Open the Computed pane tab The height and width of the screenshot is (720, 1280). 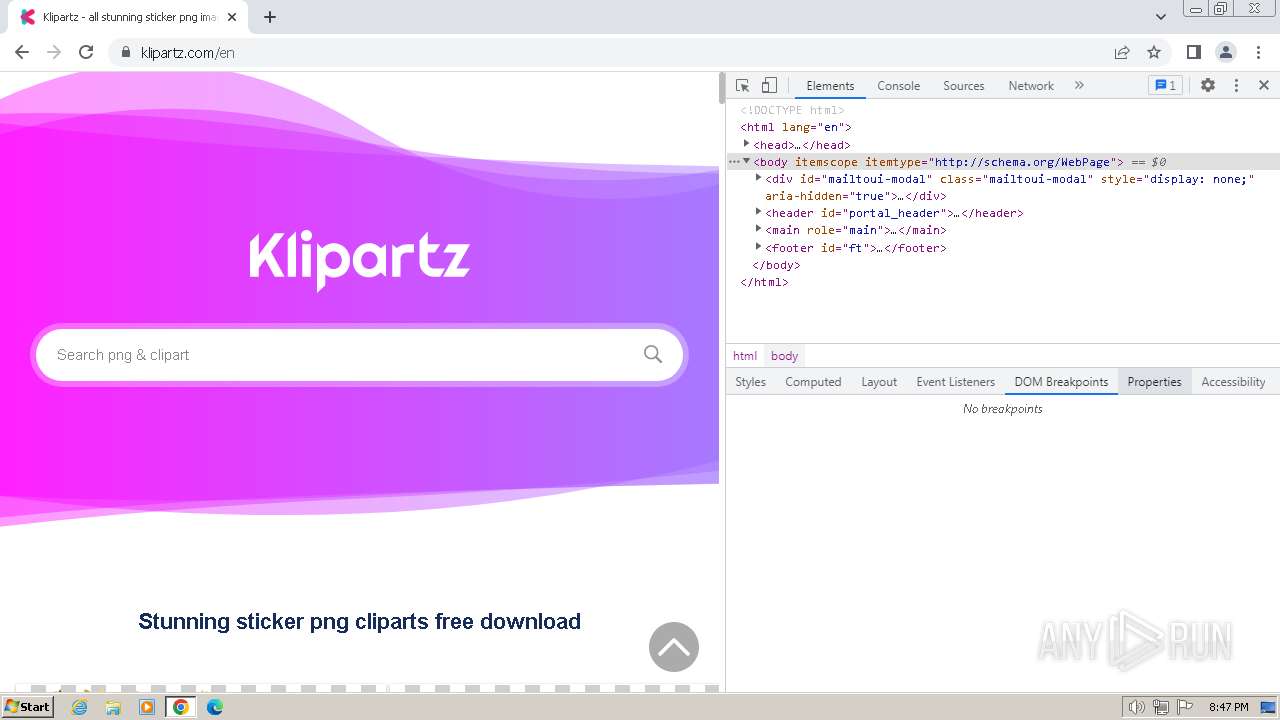(813, 382)
